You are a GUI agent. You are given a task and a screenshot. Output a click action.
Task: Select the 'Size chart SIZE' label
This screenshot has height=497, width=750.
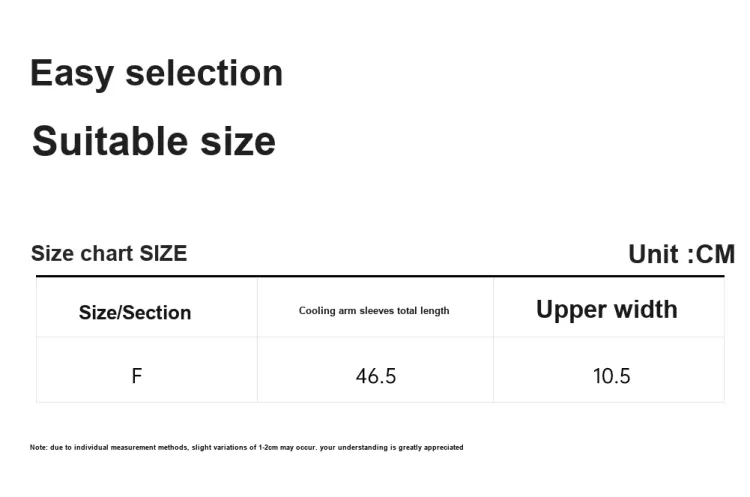109,254
